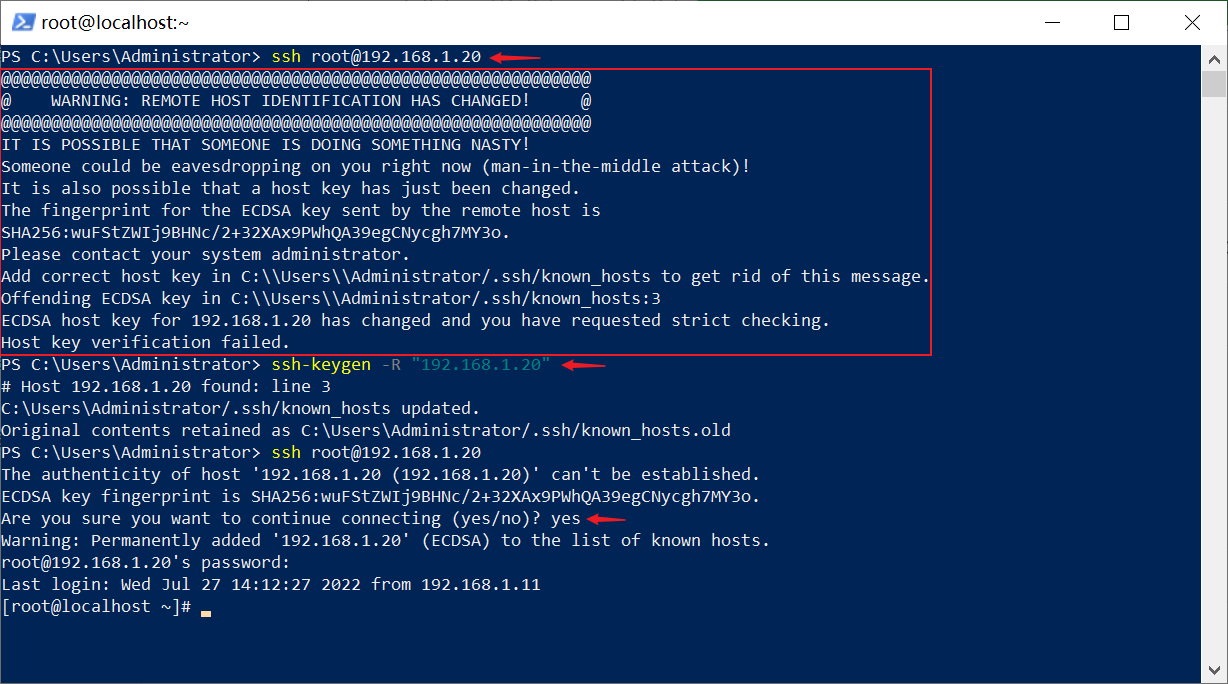This screenshot has height=684, width=1228.
Task: Click the PowerShell icon in title bar
Action: coord(22,22)
